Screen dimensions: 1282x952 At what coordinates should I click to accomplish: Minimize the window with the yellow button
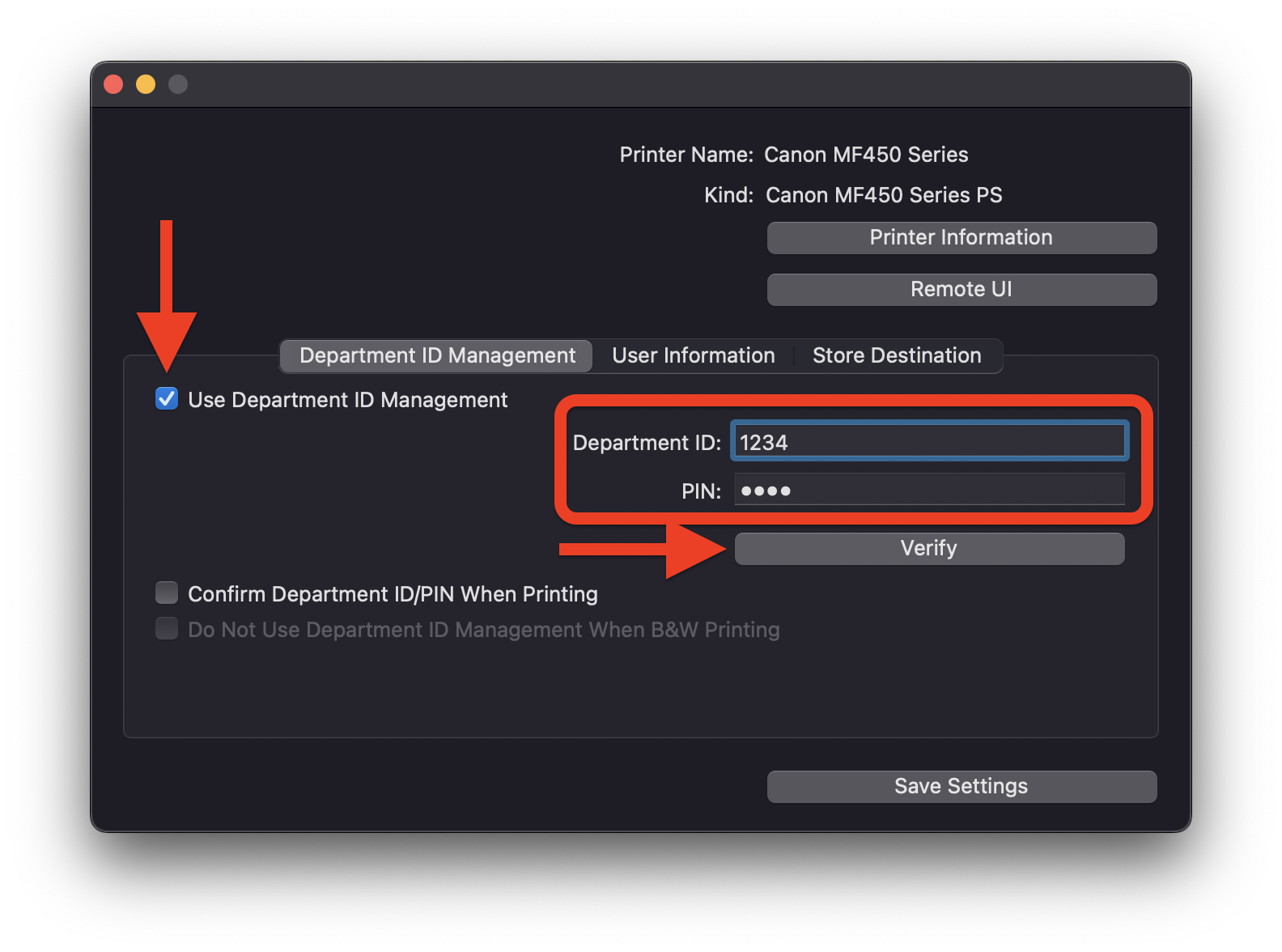(146, 84)
